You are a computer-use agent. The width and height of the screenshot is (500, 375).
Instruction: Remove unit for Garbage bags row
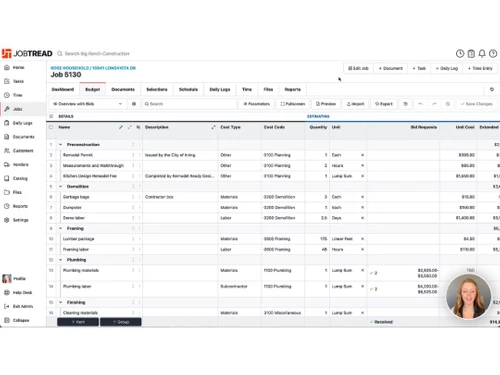click(x=362, y=197)
